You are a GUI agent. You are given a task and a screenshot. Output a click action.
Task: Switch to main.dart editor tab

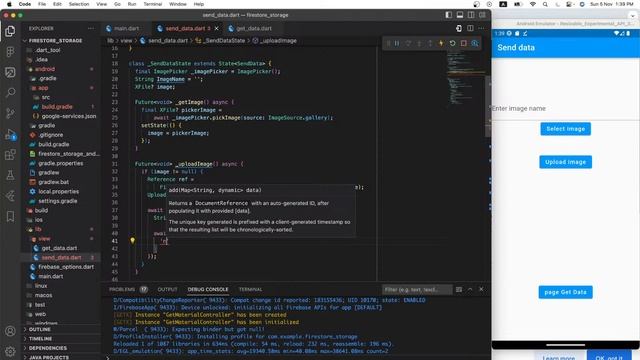(127, 28)
